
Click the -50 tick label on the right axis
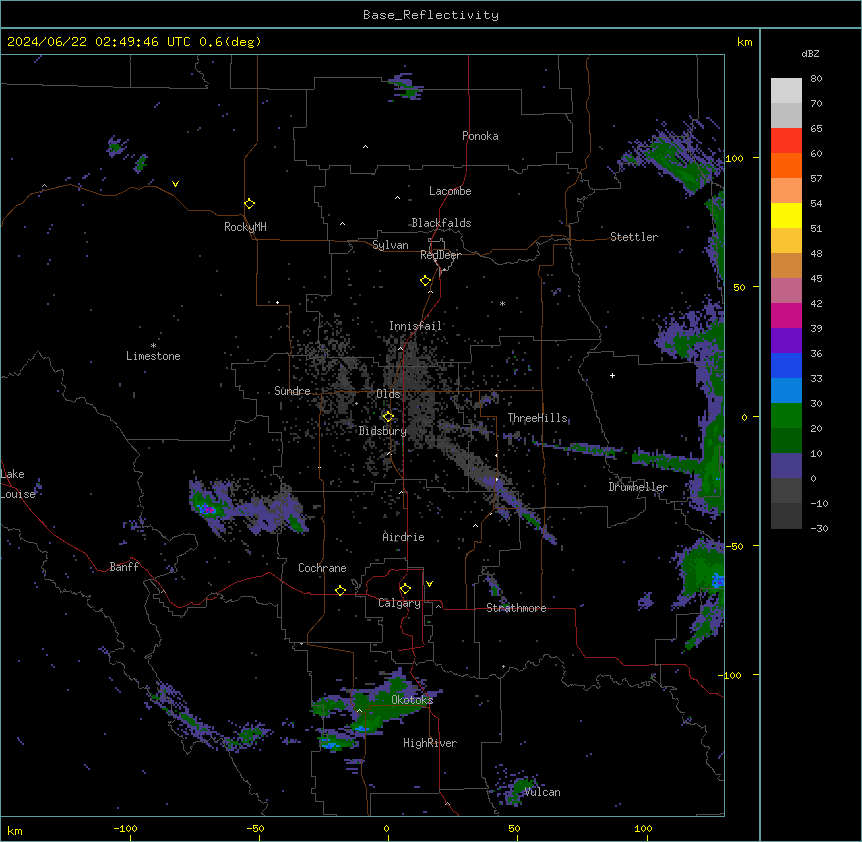(734, 546)
